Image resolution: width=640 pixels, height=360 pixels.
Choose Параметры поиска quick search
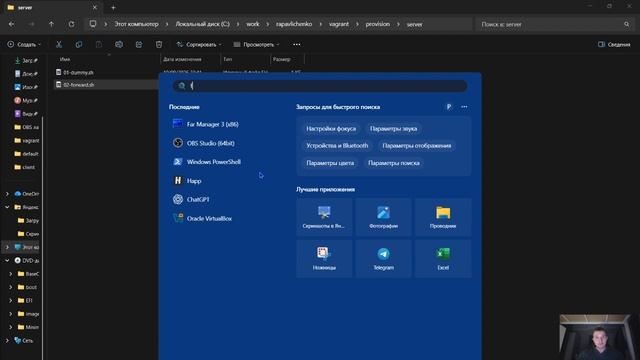click(394, 163)
